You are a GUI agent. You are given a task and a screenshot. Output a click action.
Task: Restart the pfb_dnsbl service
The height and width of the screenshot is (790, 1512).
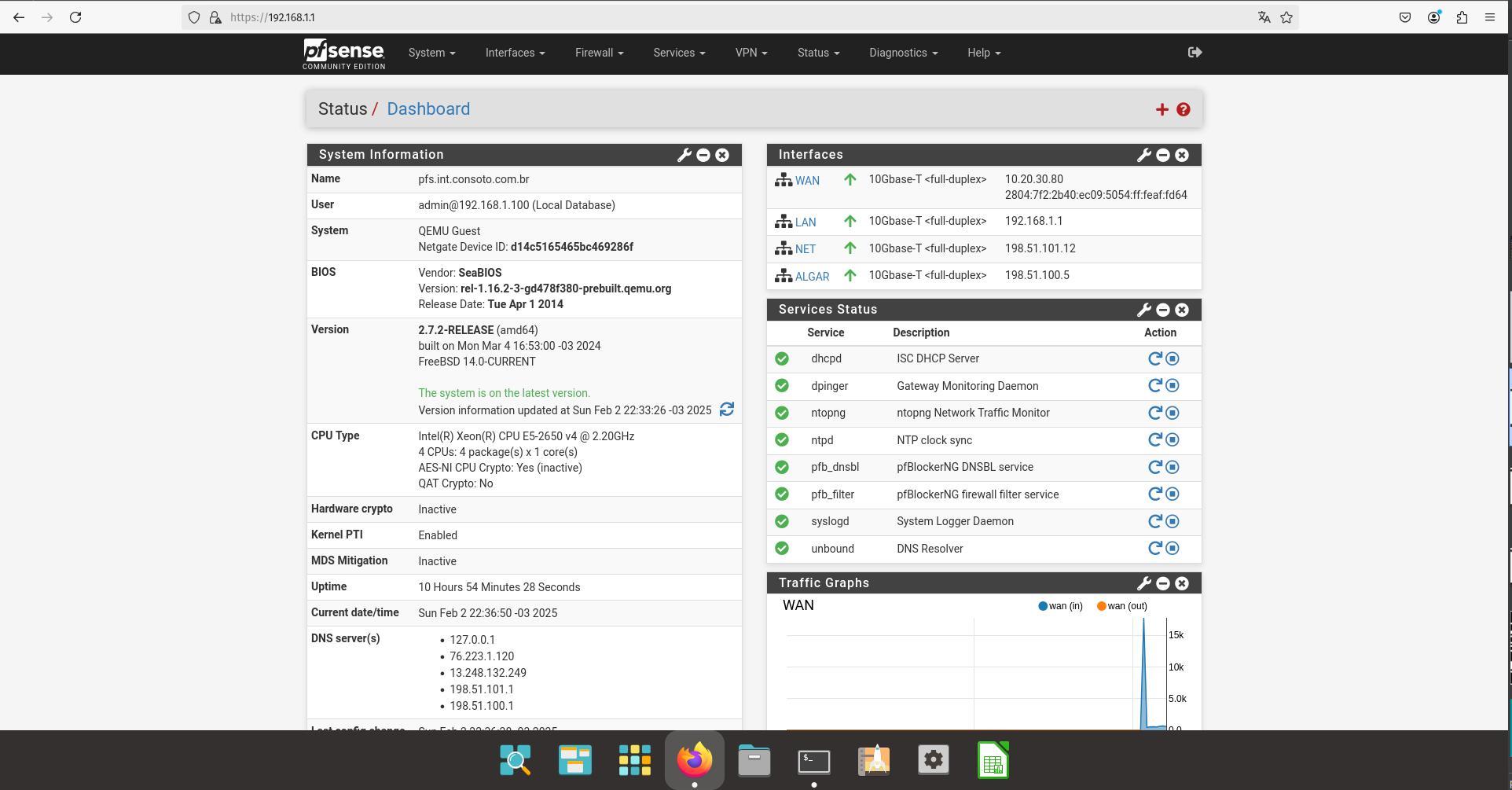(x=1154, y=467)
